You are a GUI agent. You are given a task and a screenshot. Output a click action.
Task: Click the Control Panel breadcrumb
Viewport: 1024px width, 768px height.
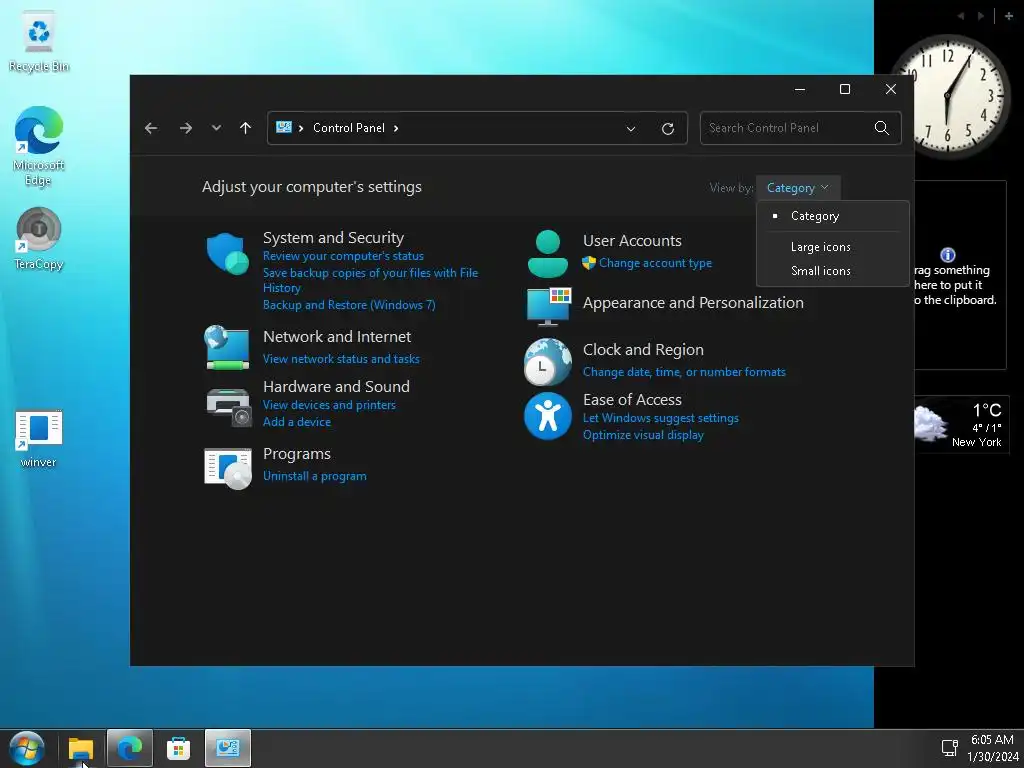349,128
